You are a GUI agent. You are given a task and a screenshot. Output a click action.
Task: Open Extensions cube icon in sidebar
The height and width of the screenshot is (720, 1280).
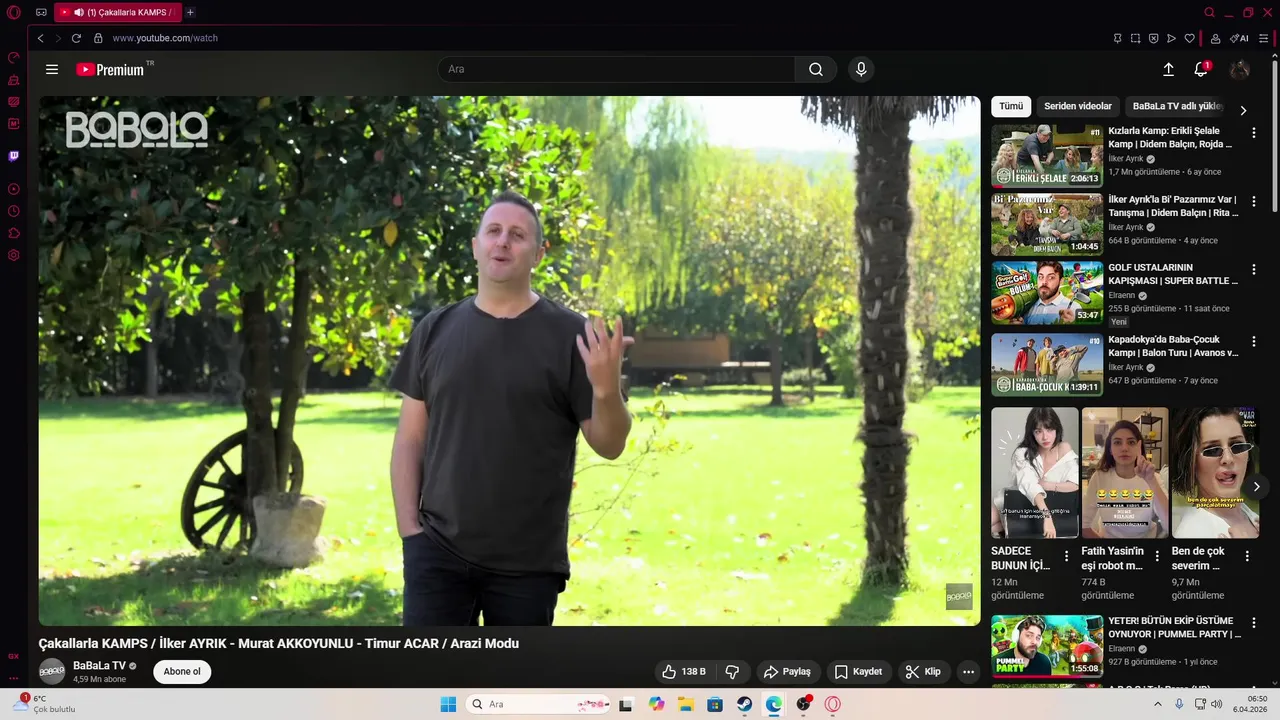(x=14, y=233)
